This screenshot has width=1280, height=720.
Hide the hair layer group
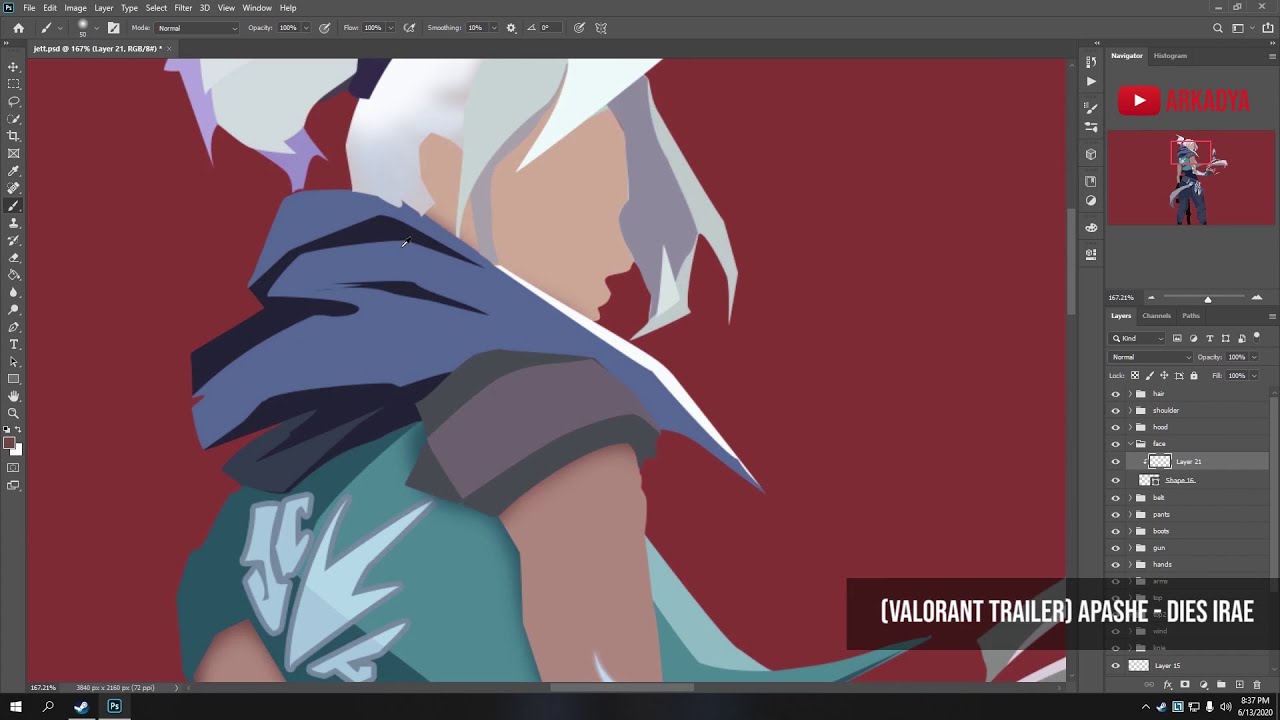click(1116, 394)
